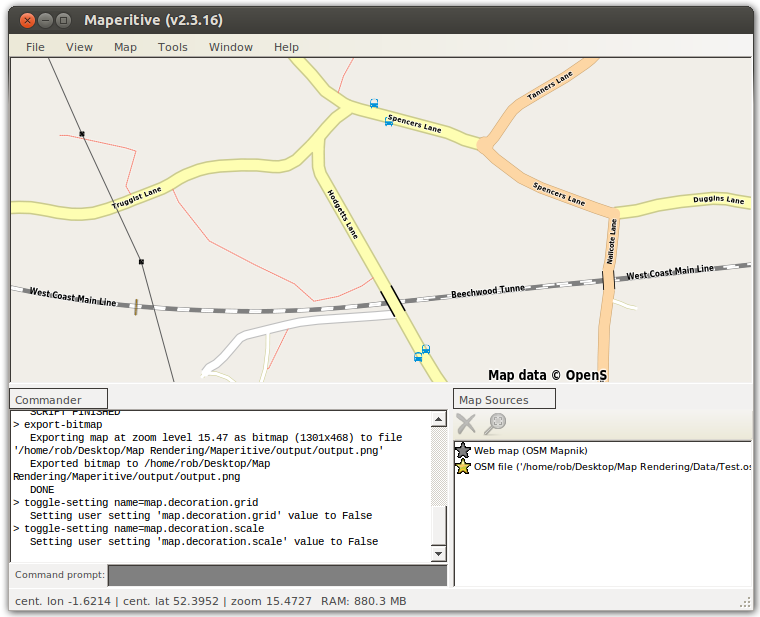Click the Duggins Lane road label
The image size is (760, 617).
pyautogui.click(x=718, y=200)
